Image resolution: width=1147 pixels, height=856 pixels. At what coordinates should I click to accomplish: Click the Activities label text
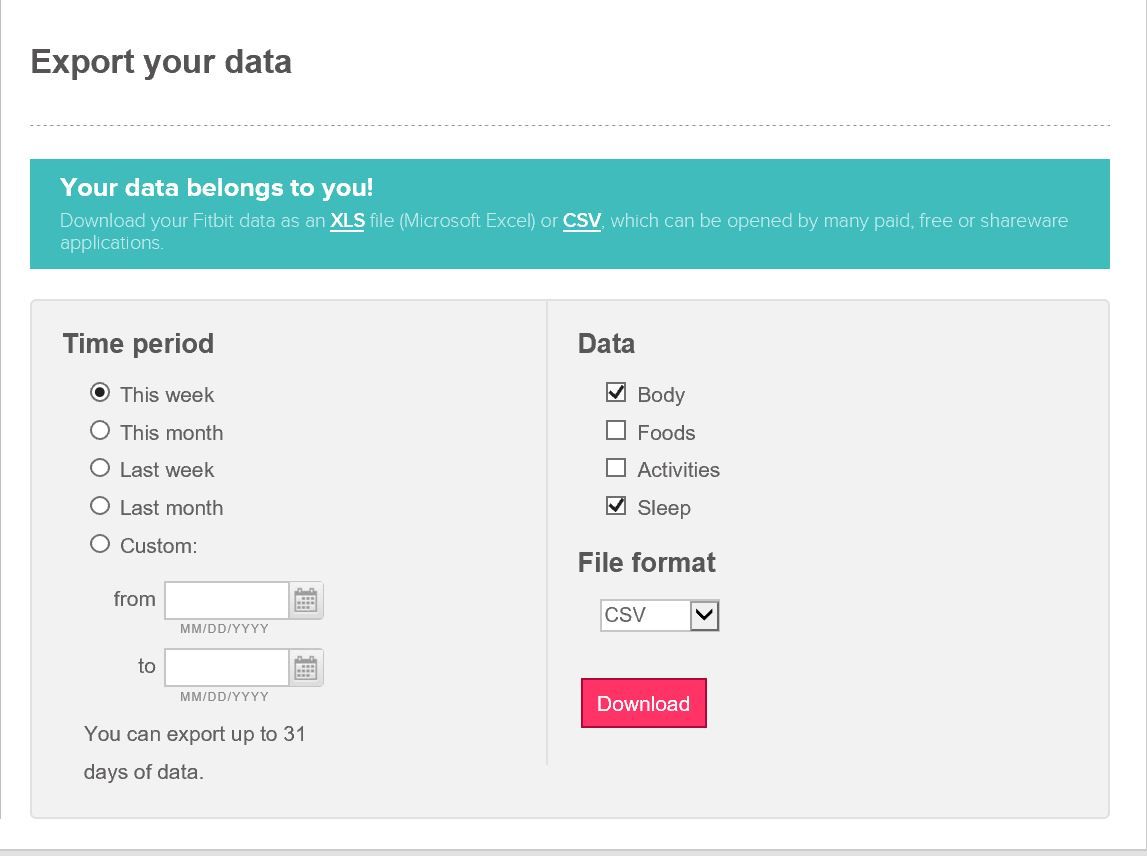pyautogui.click(x=678, y=470)
